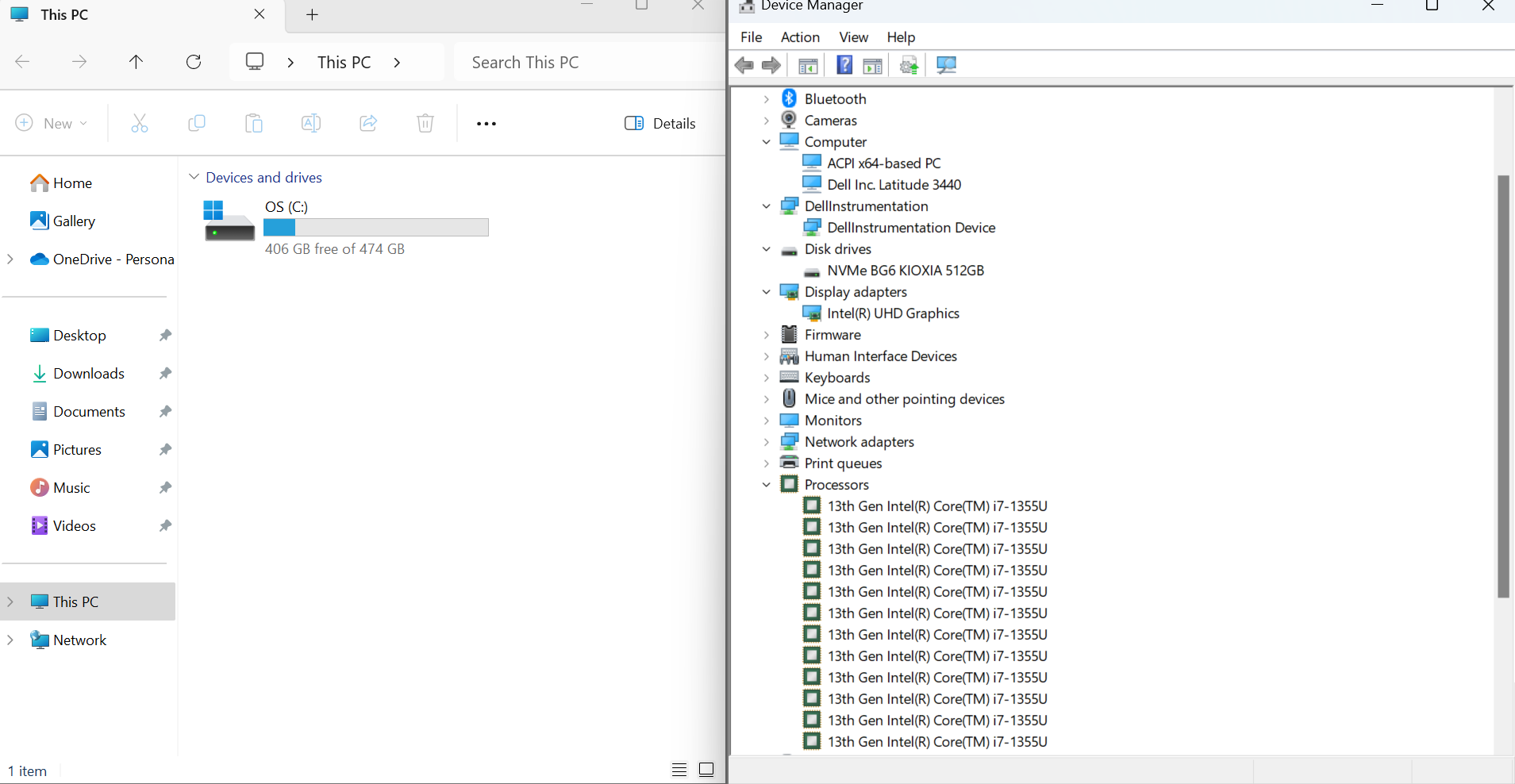
Task: Open the Help icon in Device Manager toolbar
Action: [844, 65]
